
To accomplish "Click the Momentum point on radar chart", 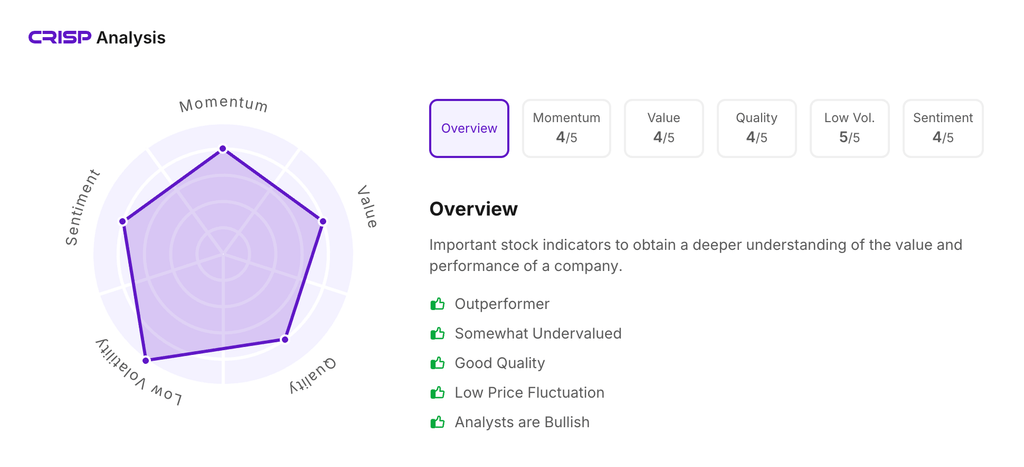I will click(x=223, y=149).
